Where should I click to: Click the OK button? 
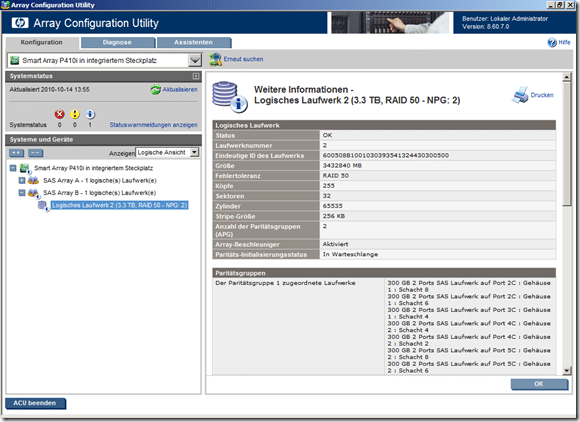(539, 384)
